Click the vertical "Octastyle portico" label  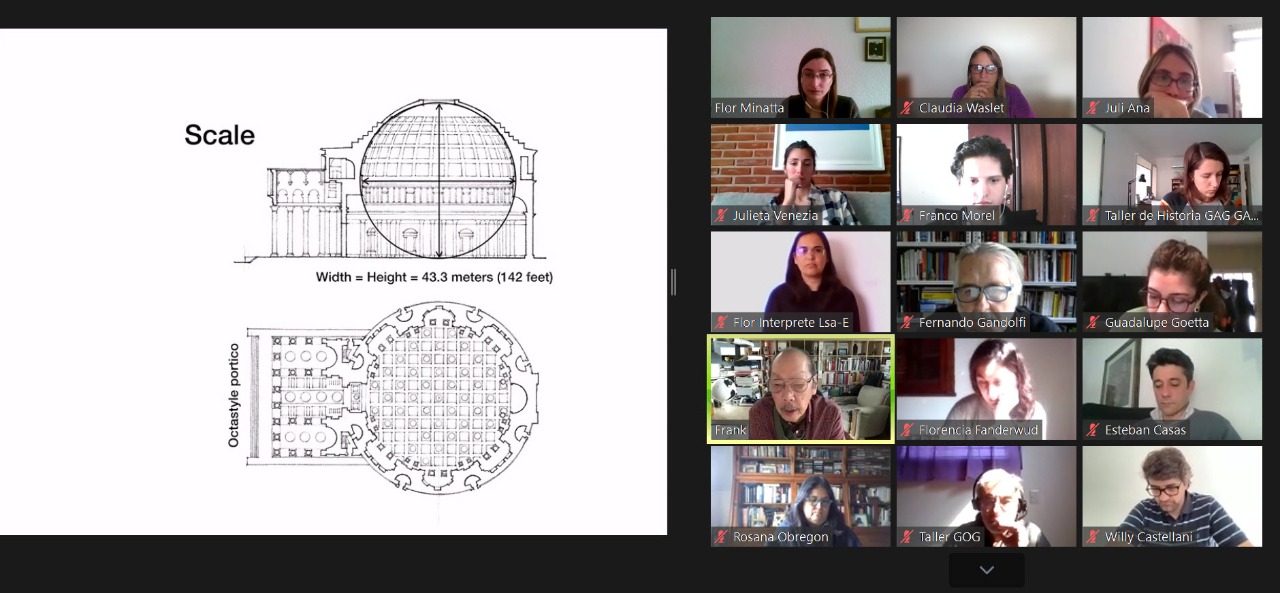click(x=234, y=395)
